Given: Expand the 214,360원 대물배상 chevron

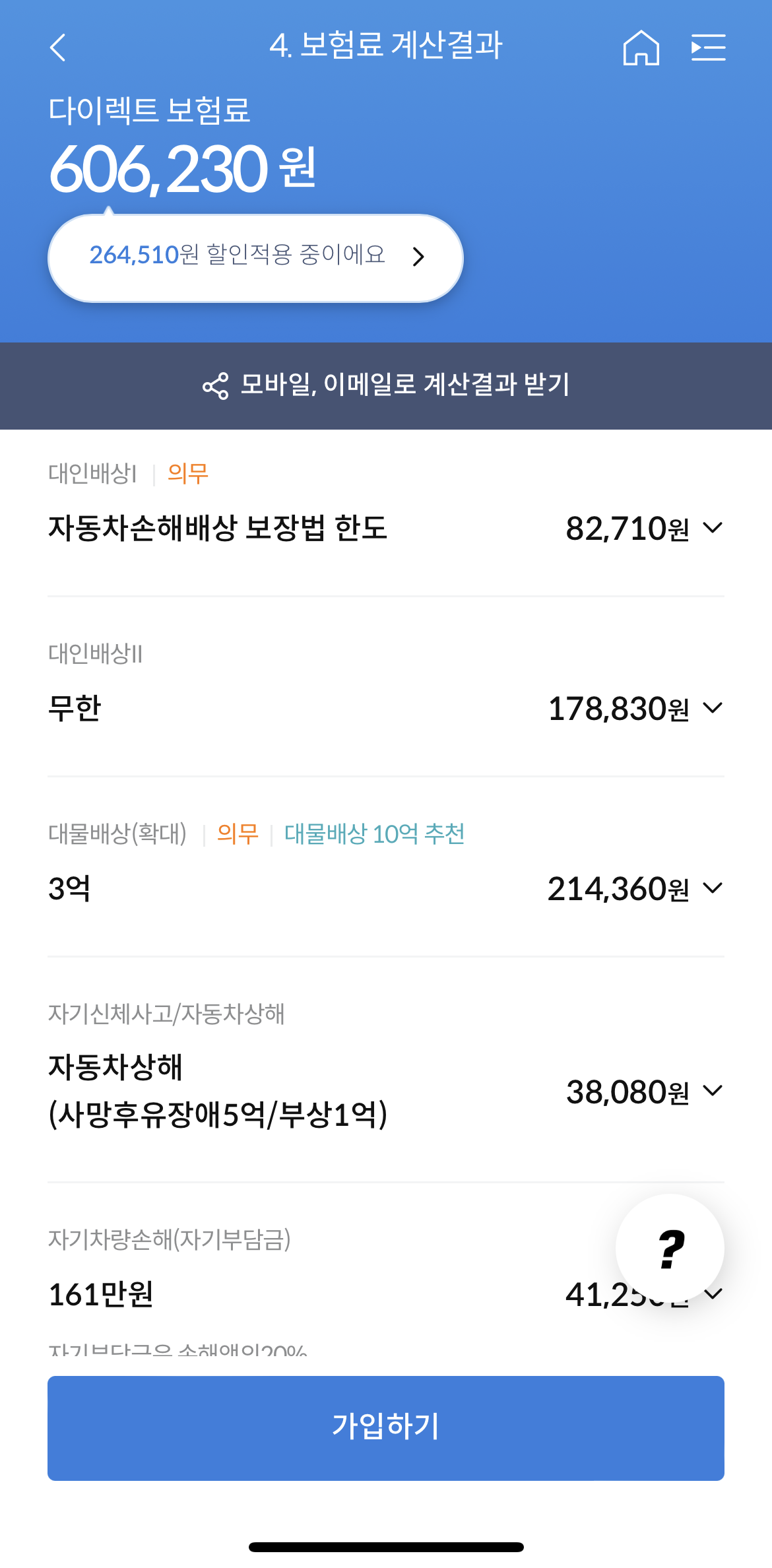Looking at the screenshot, I should (713, 888).
